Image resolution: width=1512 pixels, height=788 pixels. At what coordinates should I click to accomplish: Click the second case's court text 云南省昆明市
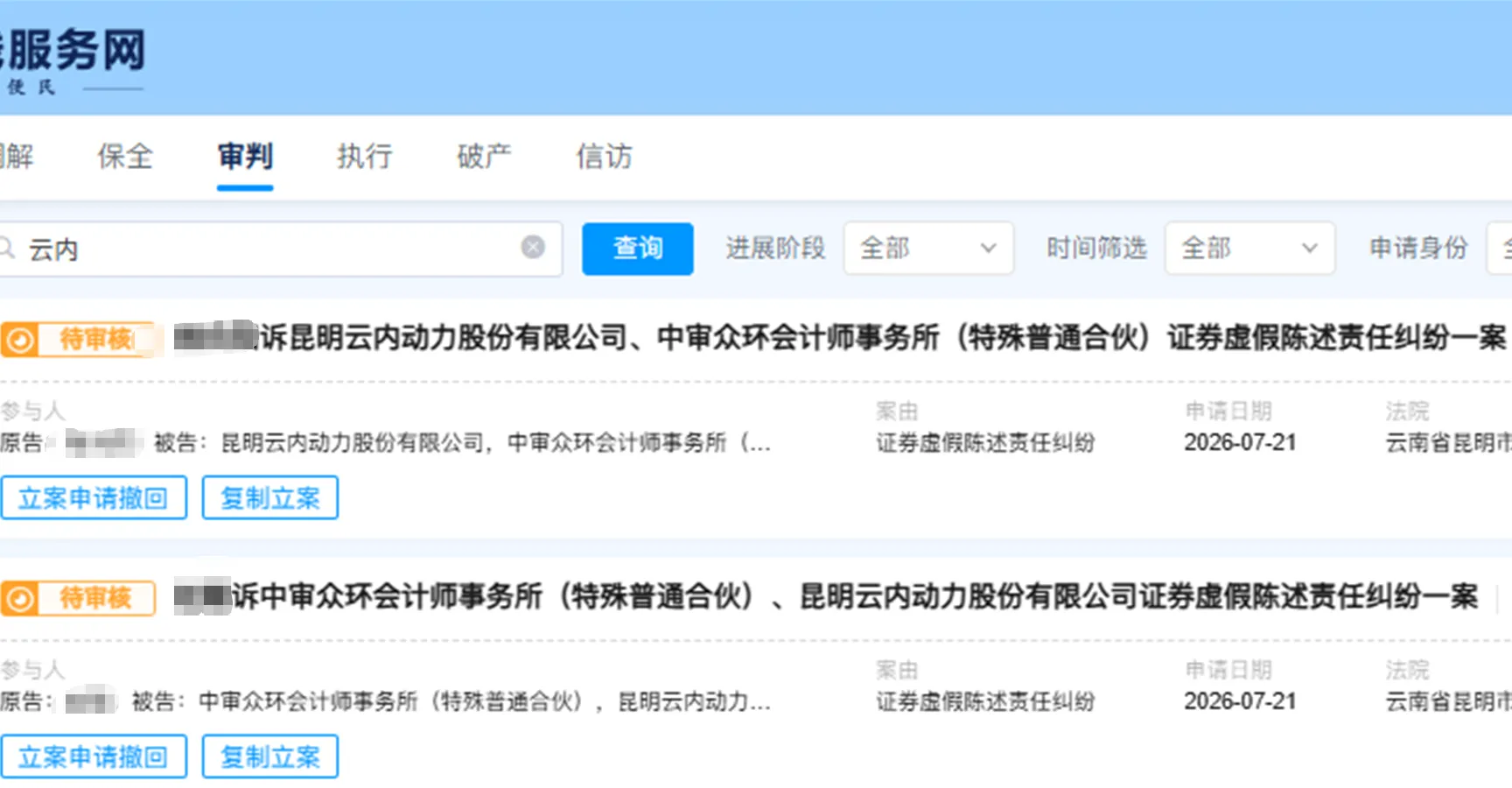tap(1448, 701)
